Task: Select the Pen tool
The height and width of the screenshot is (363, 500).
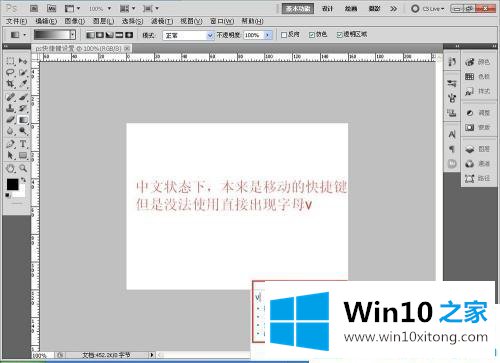Action: click(x=10, y=144)
